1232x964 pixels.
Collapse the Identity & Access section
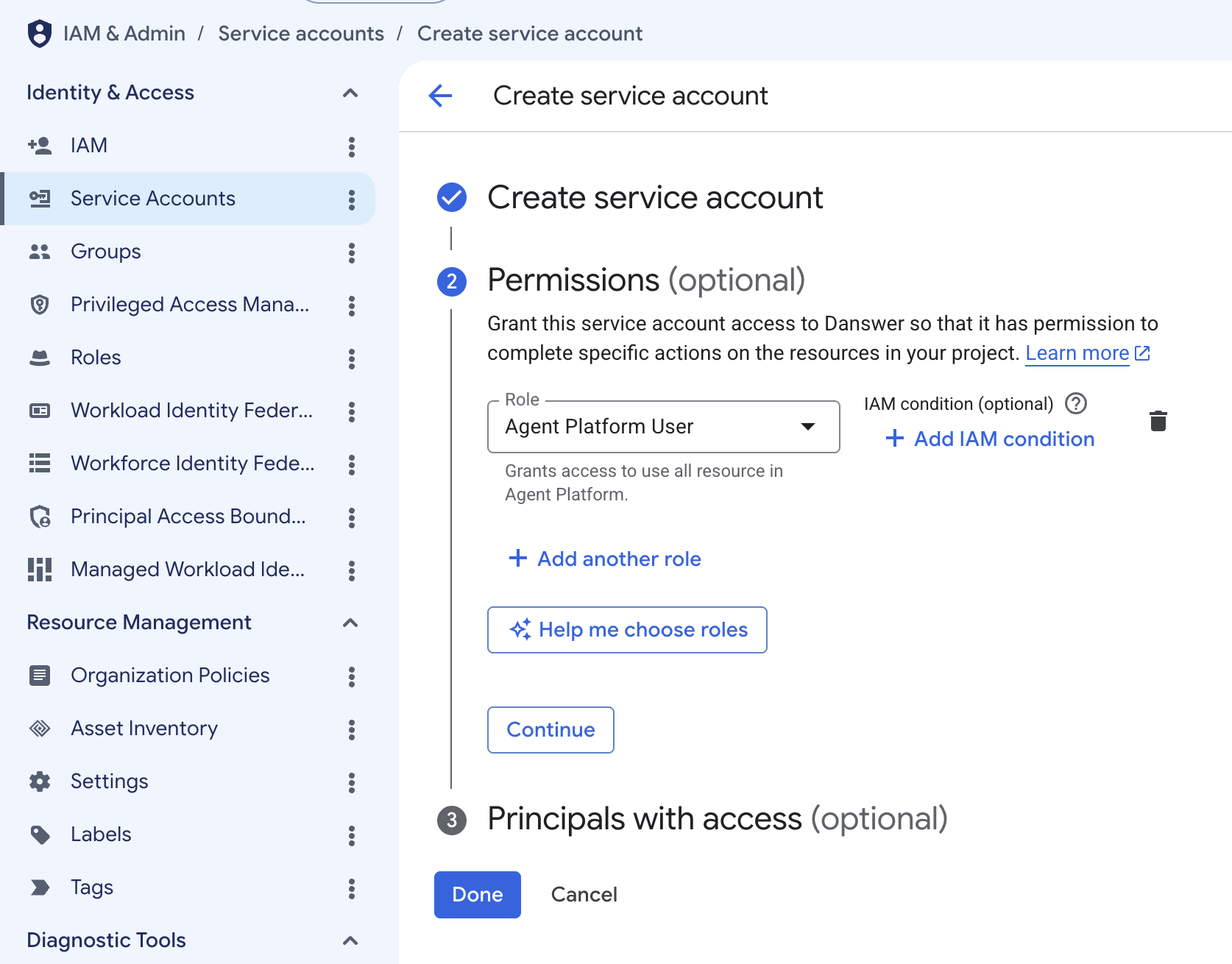tap(350, 93)
